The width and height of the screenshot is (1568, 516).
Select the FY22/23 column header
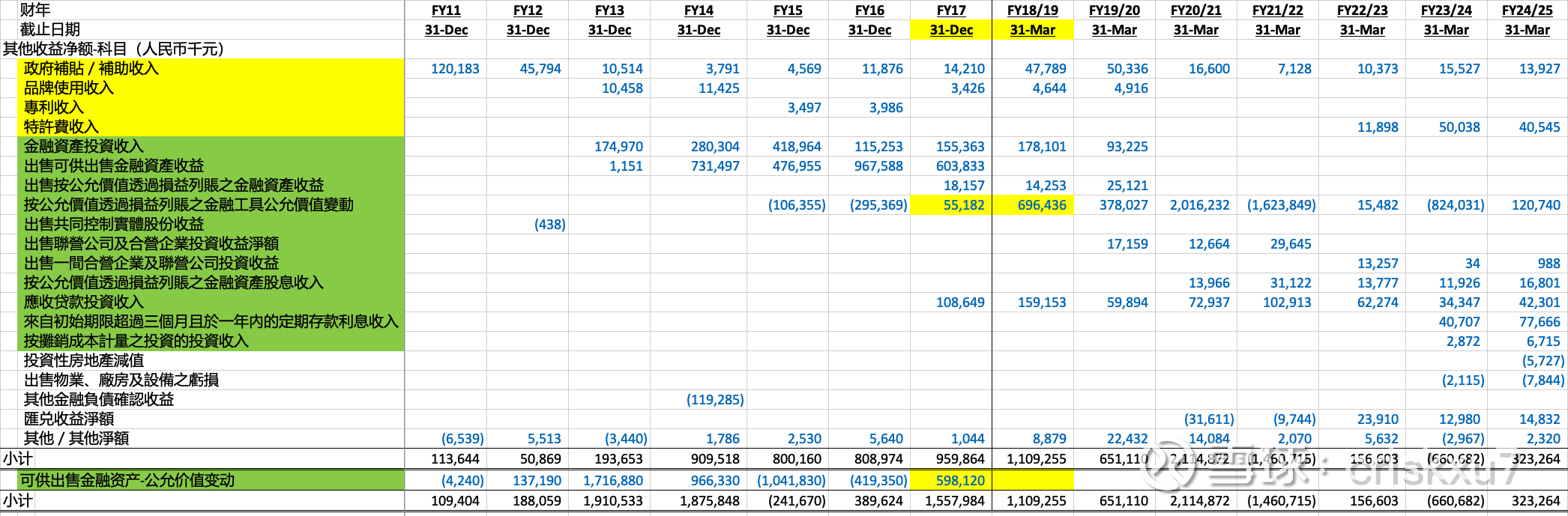pos(1363,10)
